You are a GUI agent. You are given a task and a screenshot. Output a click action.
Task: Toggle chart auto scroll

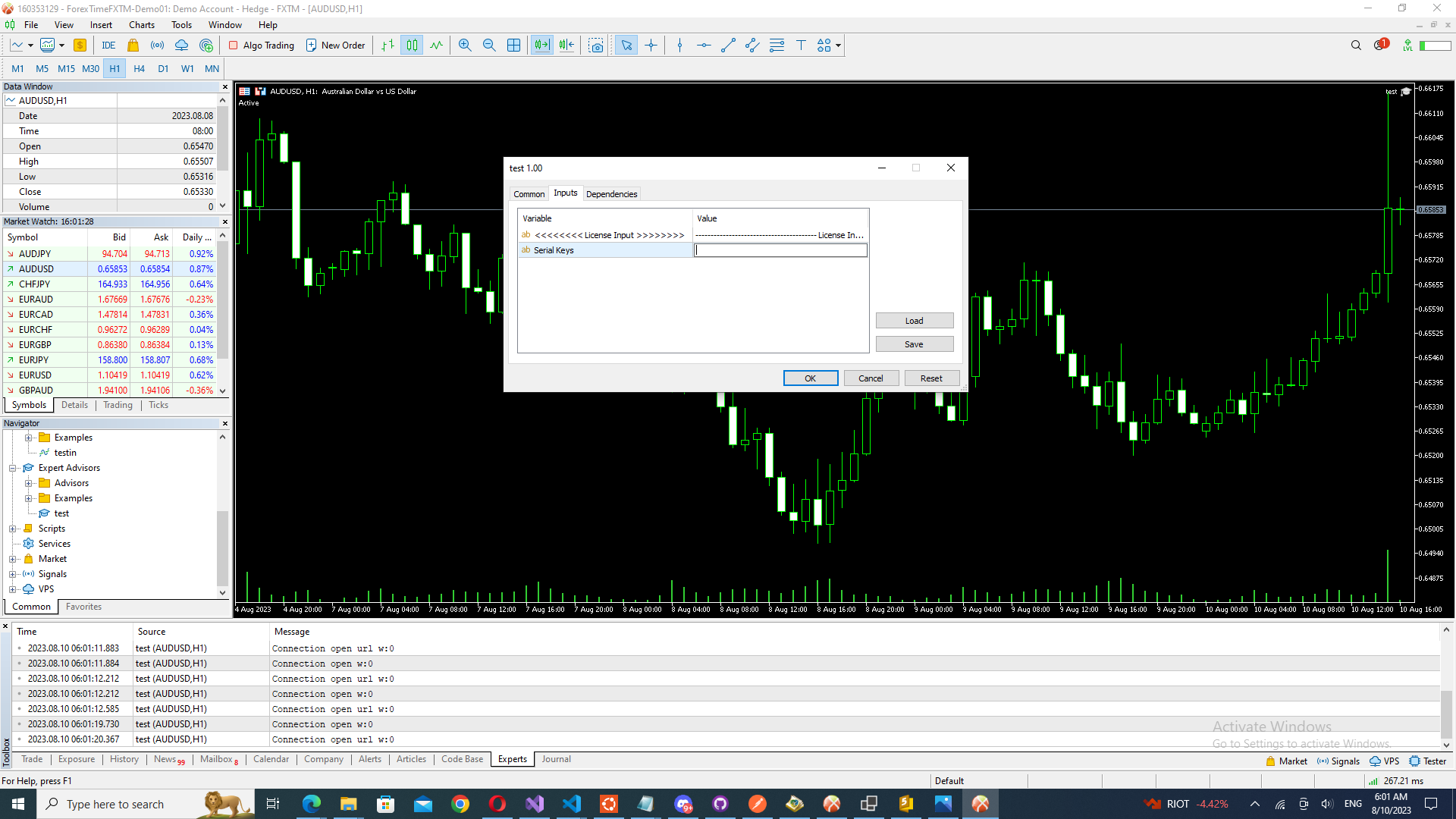click(x=541, y=45)
